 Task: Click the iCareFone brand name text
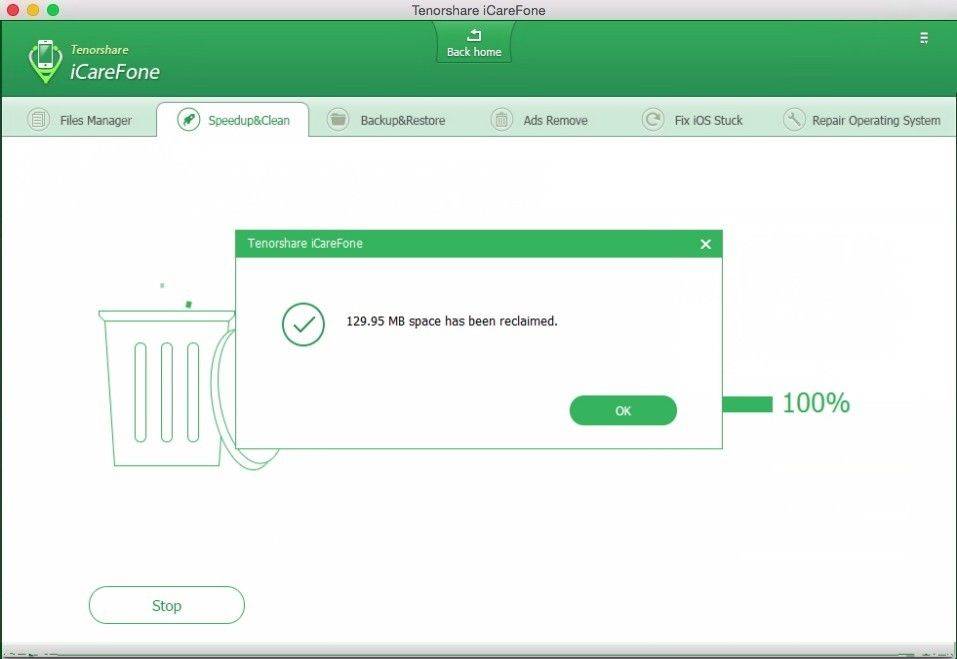coord(115,72)
